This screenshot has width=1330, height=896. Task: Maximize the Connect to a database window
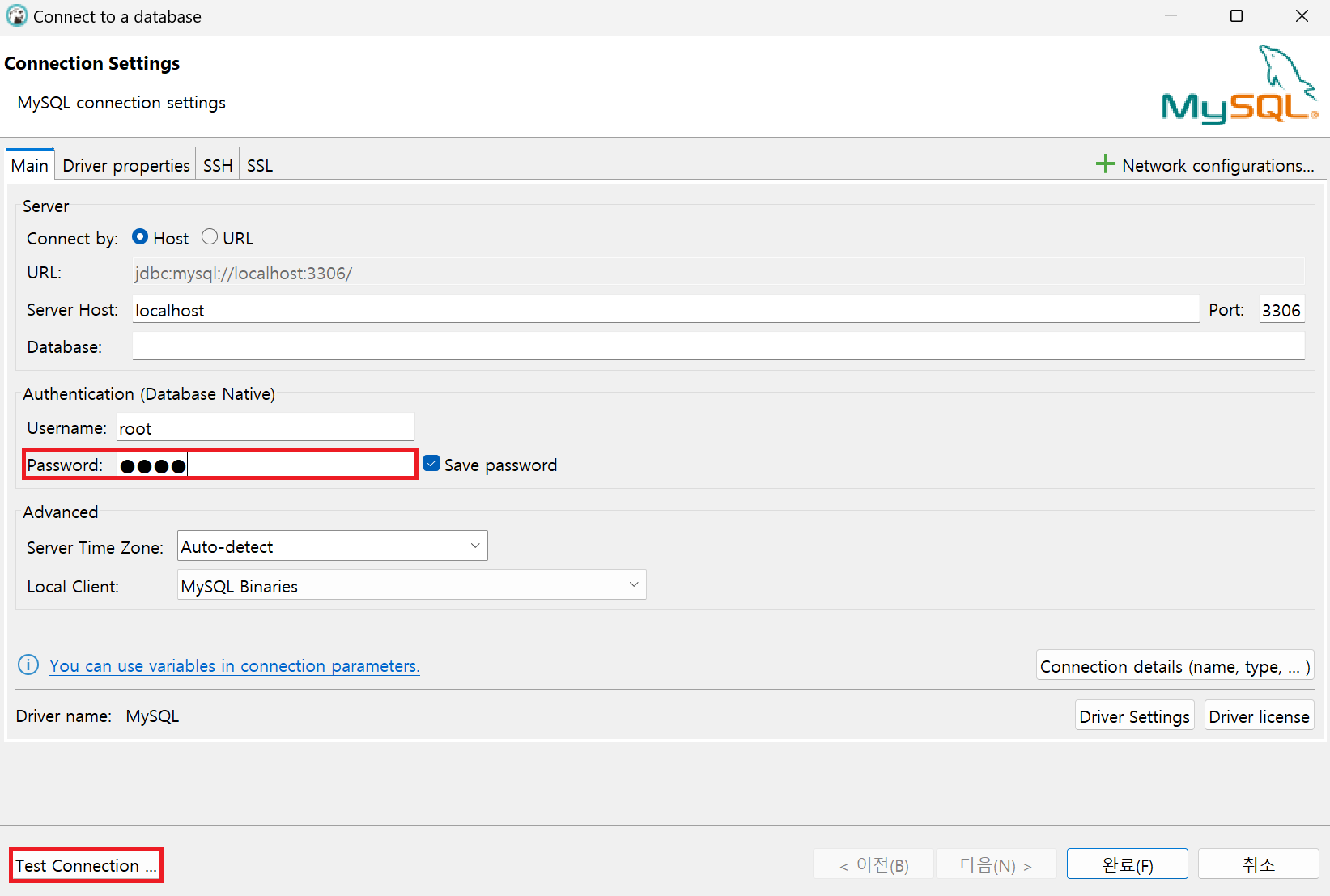pyautogui.click(x=1236, y=16)
